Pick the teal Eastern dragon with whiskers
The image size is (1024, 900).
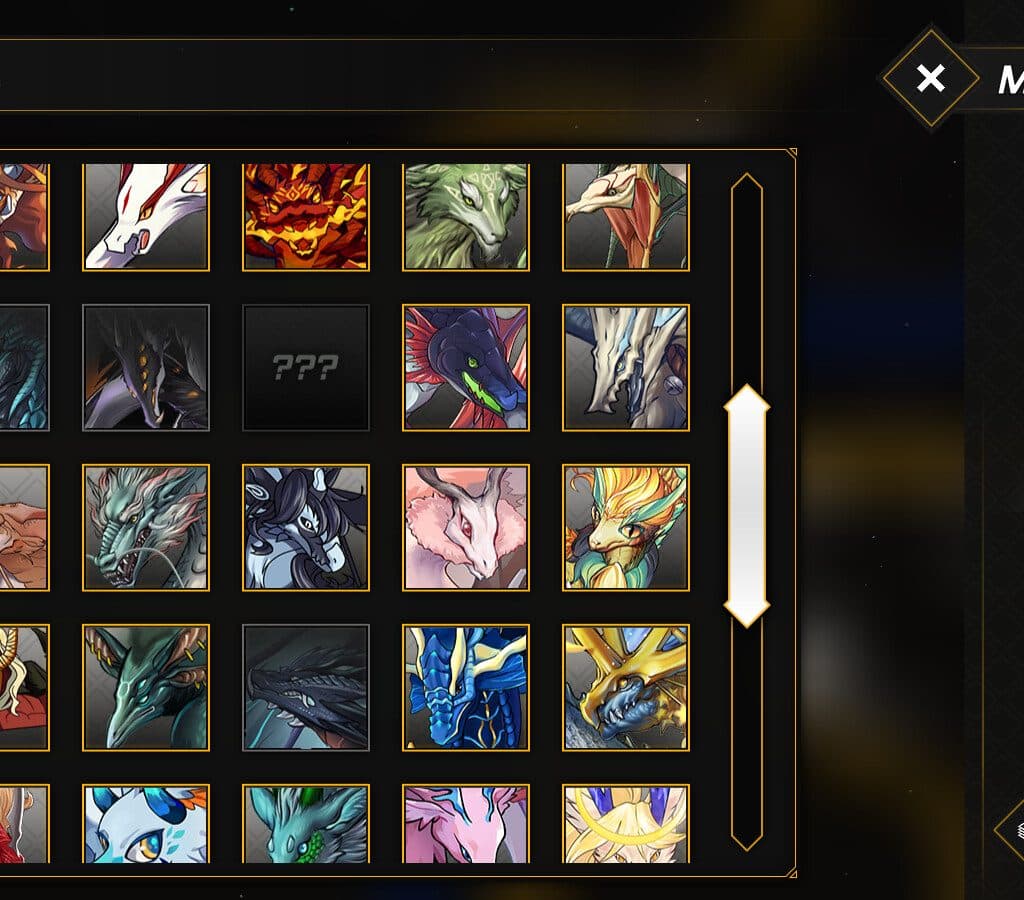[146, 528]
